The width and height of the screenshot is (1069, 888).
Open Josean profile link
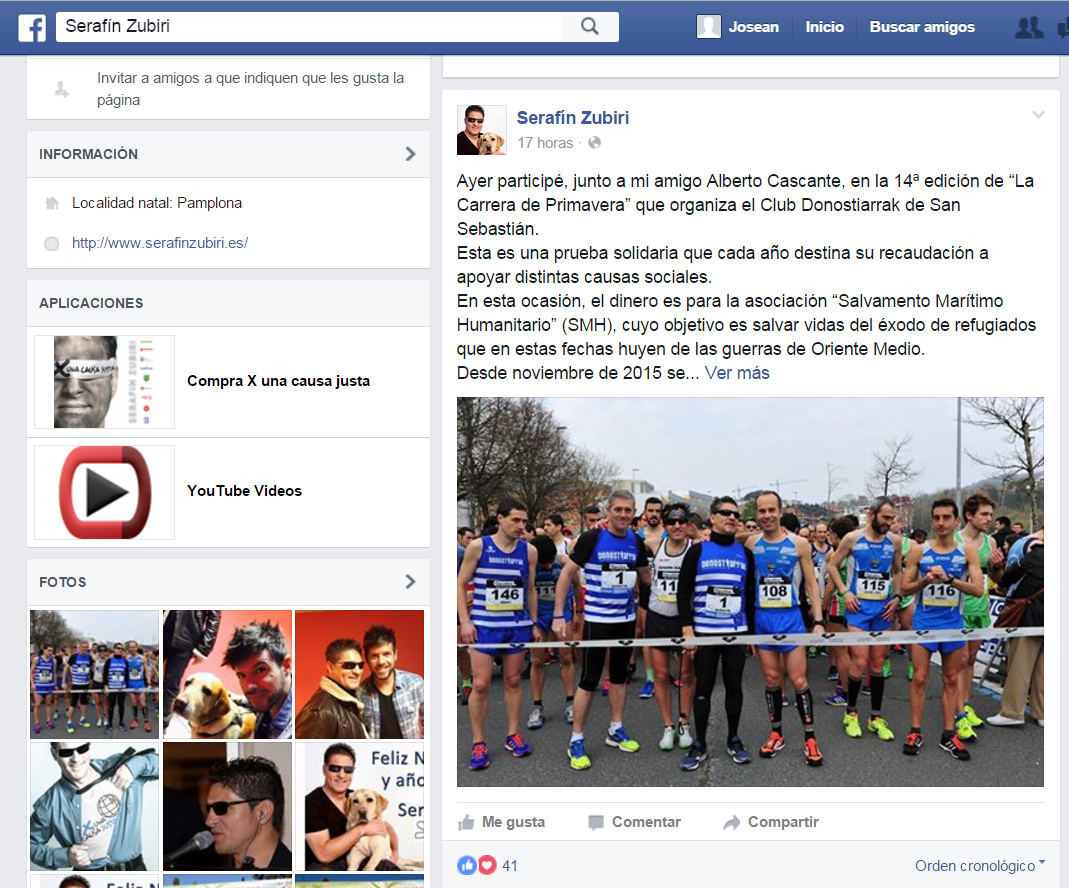point(753,27)
